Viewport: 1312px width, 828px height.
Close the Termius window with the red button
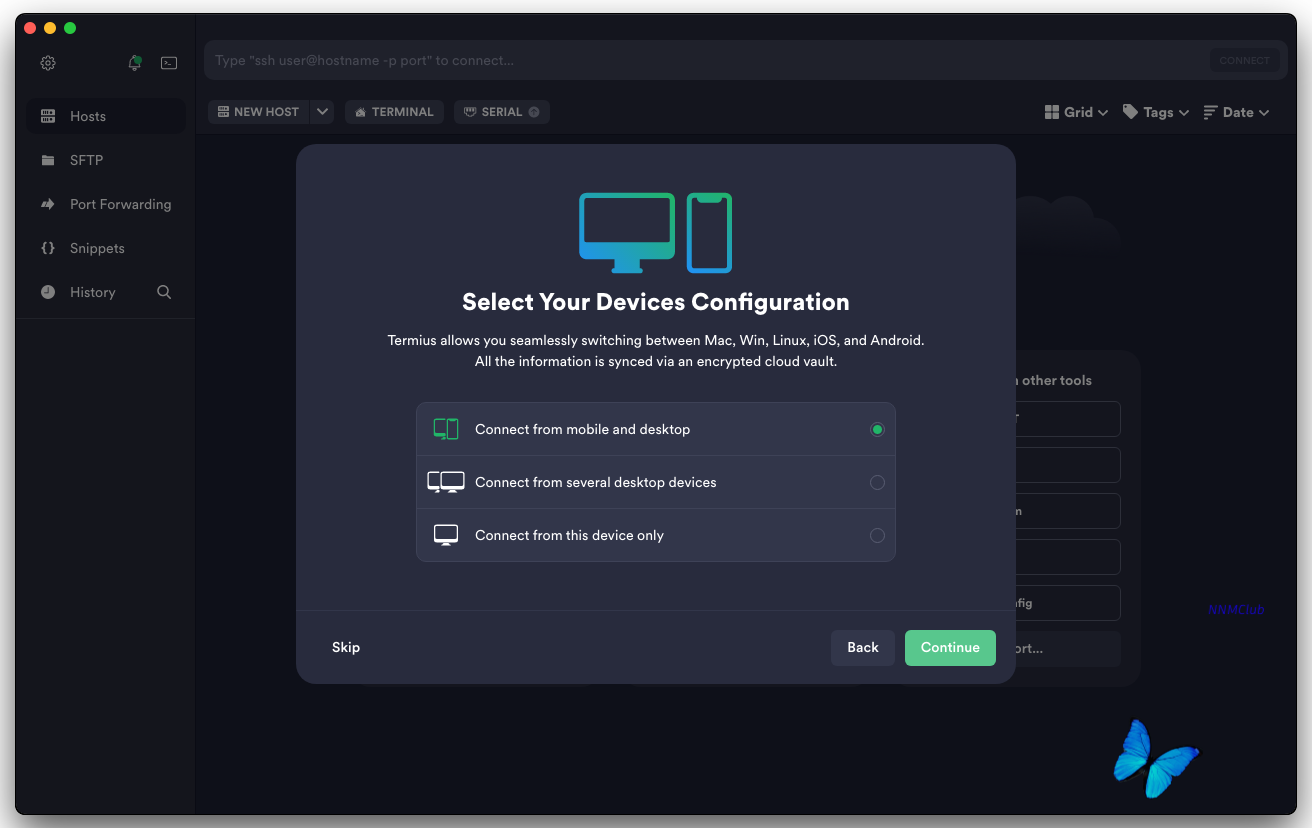click(30, 28)
